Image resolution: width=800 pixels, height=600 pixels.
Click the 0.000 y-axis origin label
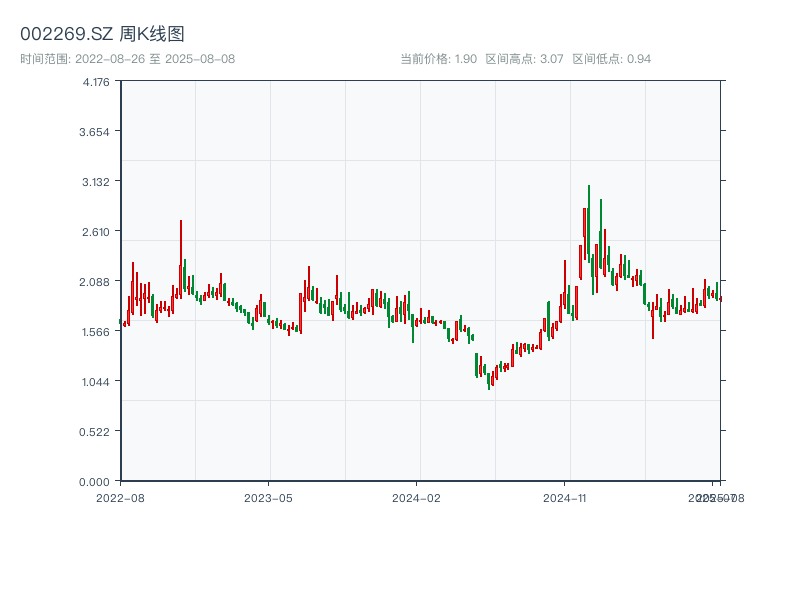pyautogui.click(x=96, y=481)
